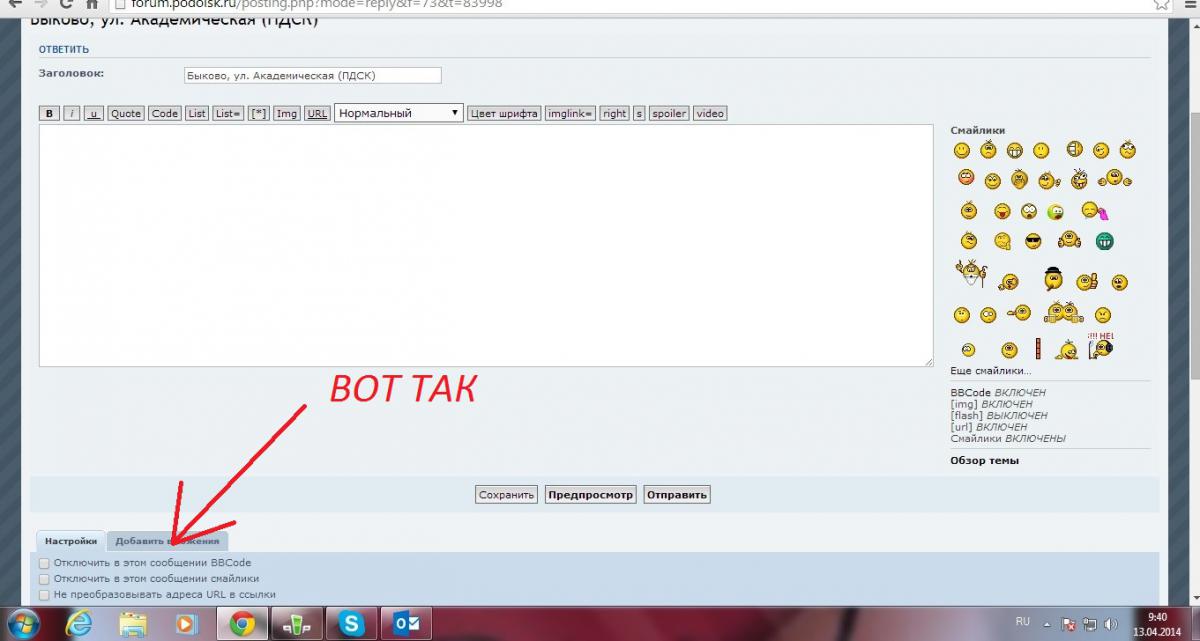This screenshot has height=641, width=1200.
Task: Select the 'Настройки' tab
Action: click(71, 541)
